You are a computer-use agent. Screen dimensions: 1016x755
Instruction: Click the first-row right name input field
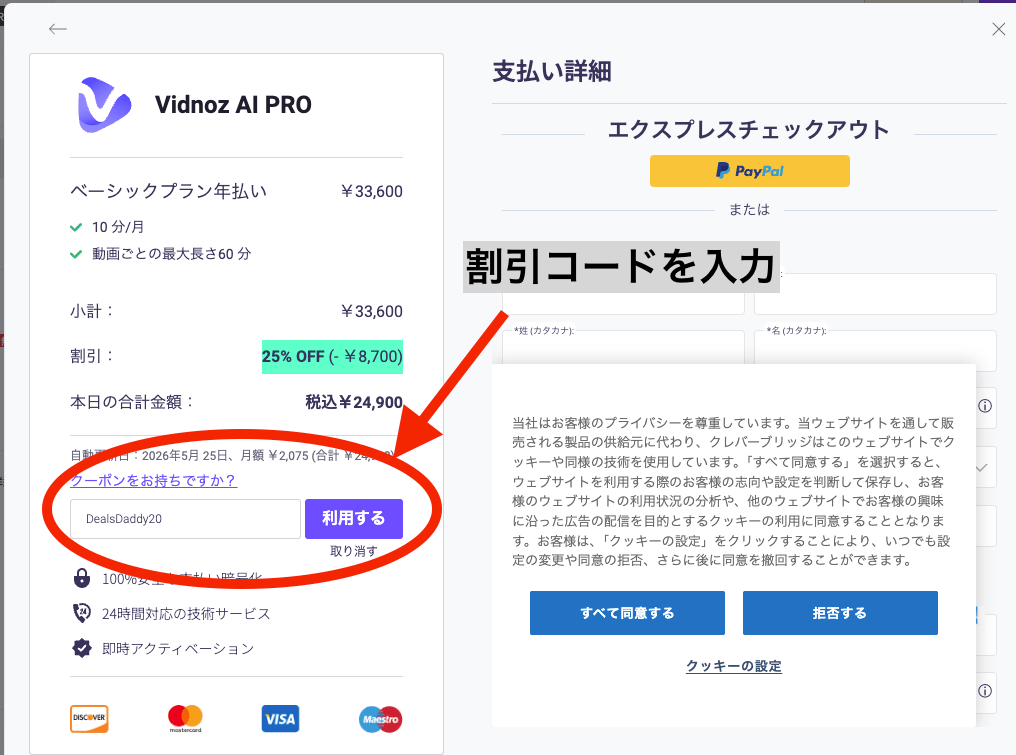click(875, 294)
